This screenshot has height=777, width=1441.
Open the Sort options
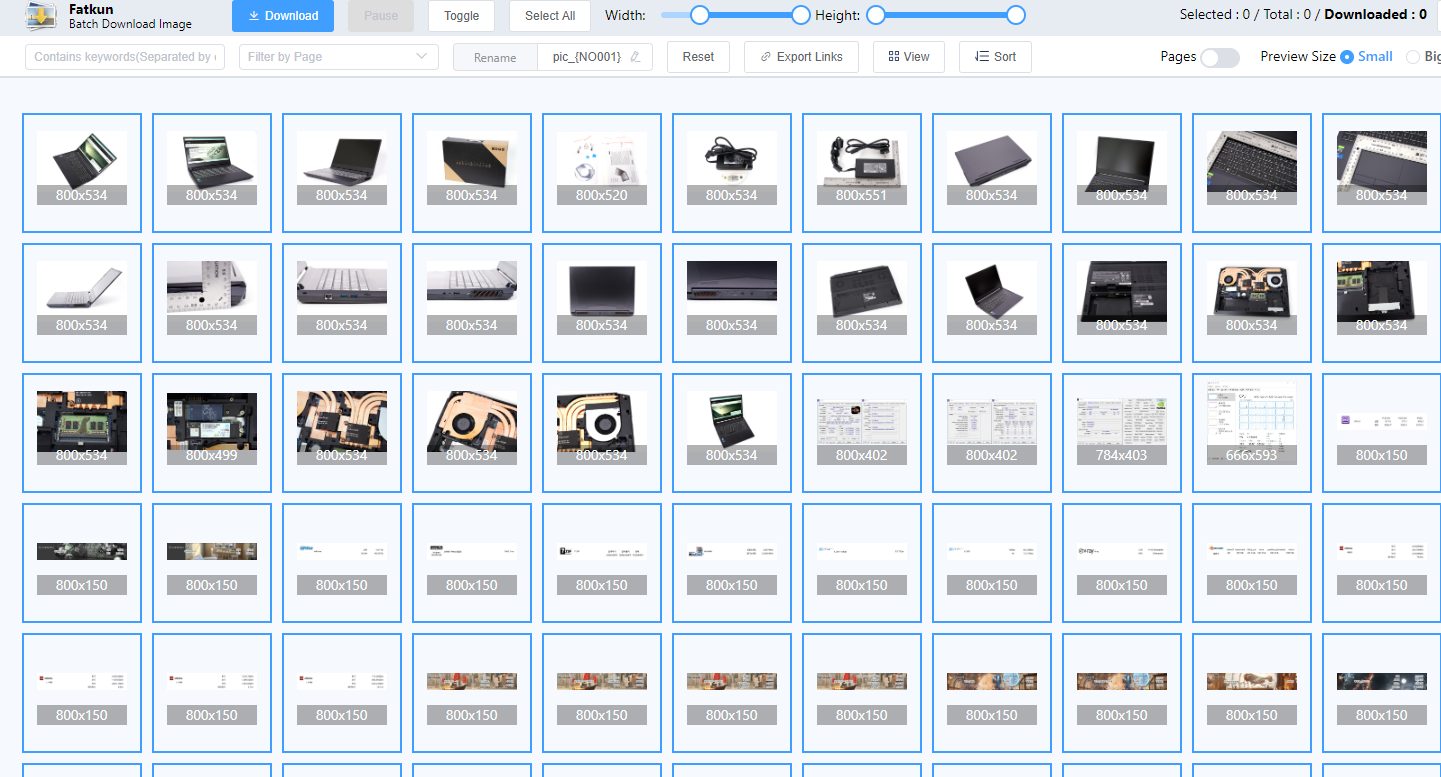[995, 57]
